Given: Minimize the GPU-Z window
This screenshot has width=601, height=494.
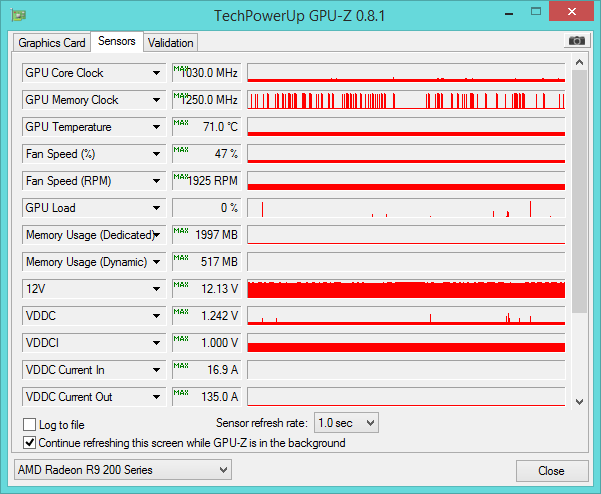Looking at the screenshot, I should pyautogui.click(x=509, y=14).
